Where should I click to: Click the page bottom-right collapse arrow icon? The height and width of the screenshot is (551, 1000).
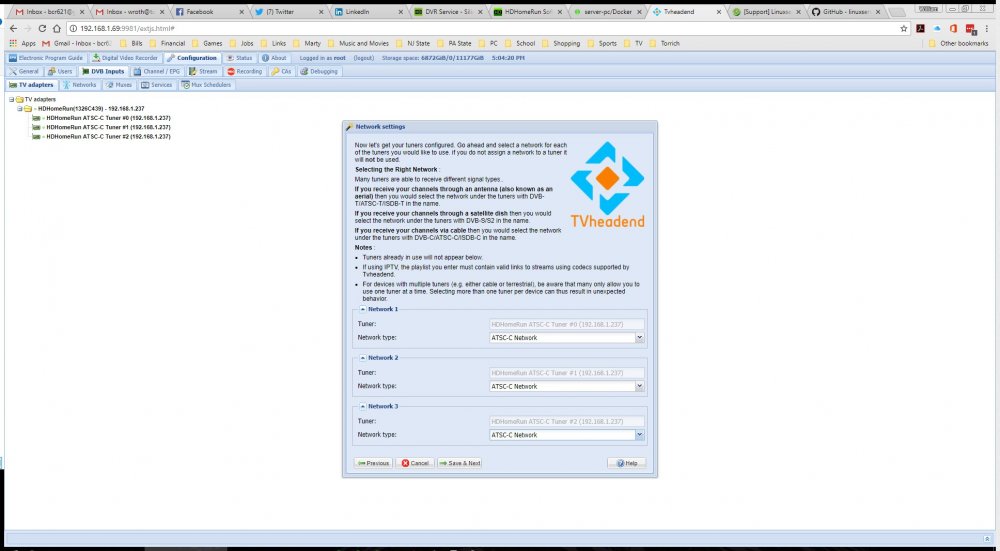[x=987, y=539]
